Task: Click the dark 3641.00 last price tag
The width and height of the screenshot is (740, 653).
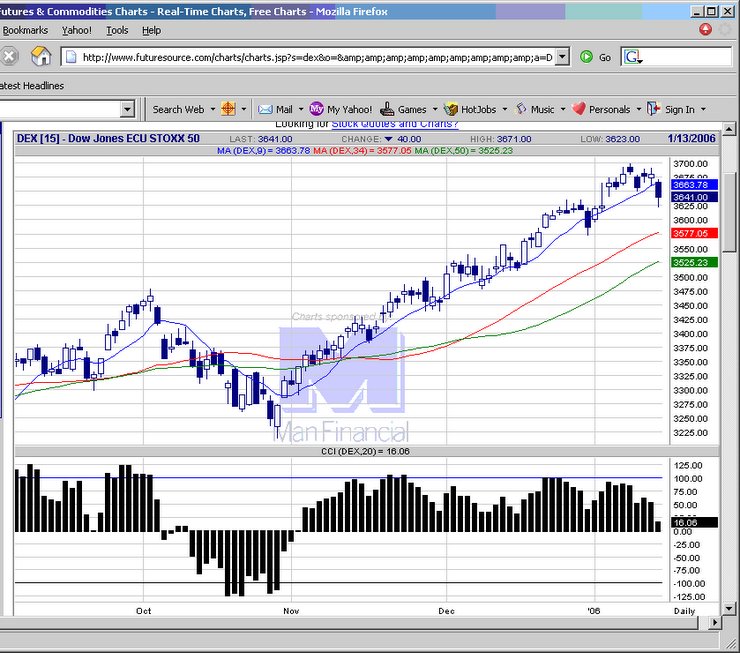Action: coord(694,197)
